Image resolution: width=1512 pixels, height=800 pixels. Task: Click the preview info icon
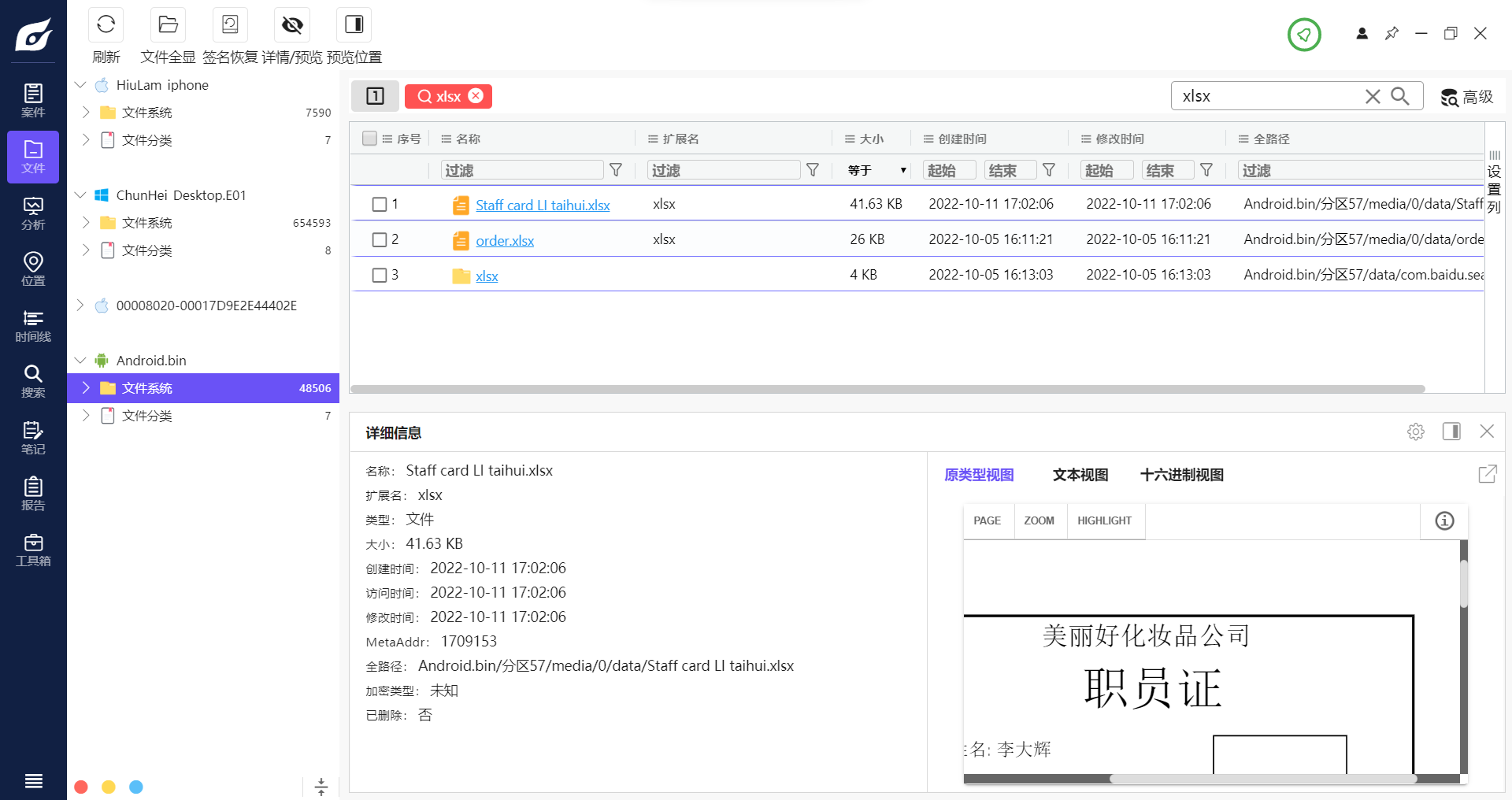point(1444,520)
